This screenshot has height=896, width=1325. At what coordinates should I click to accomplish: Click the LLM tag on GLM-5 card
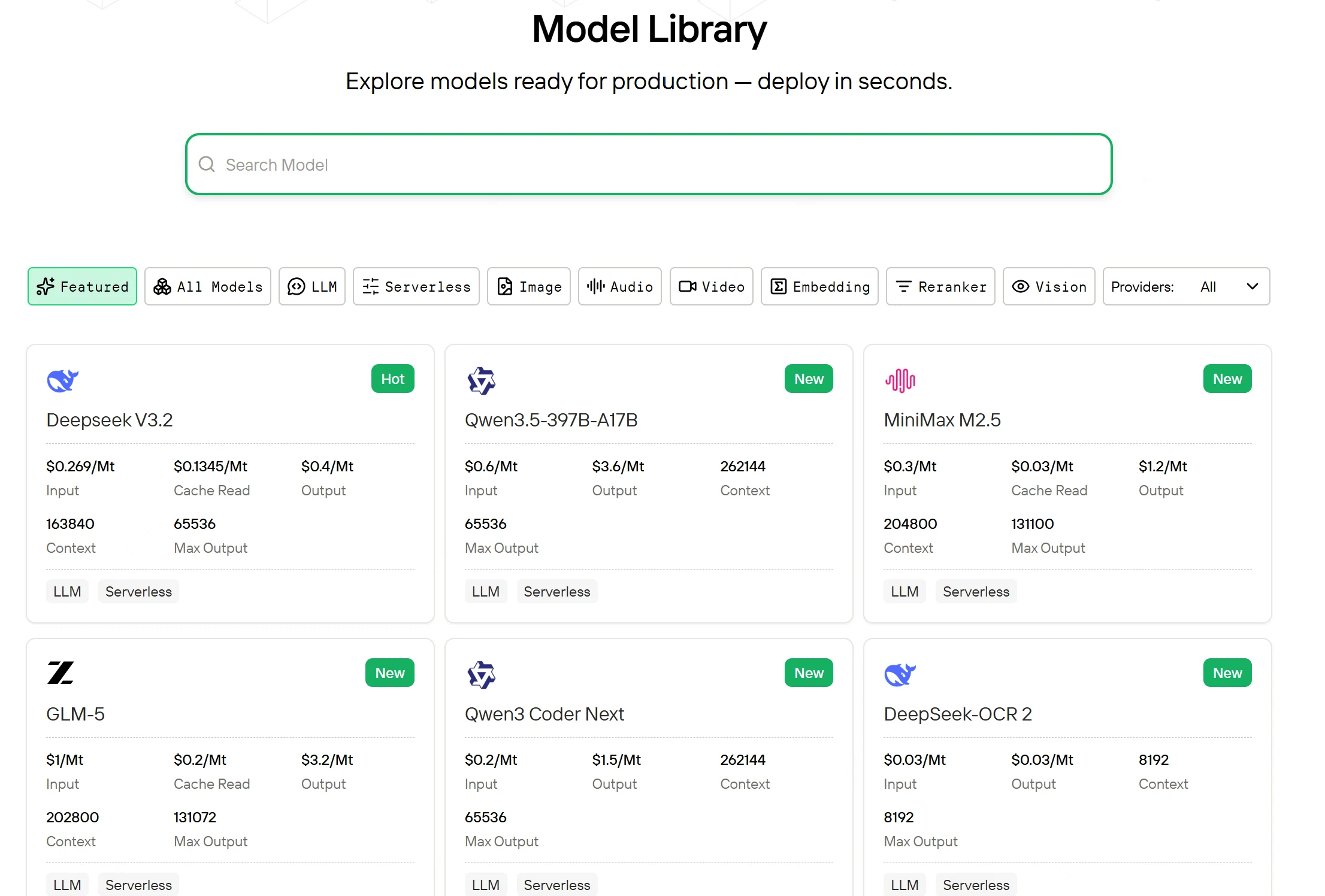(x=67, y=885)
